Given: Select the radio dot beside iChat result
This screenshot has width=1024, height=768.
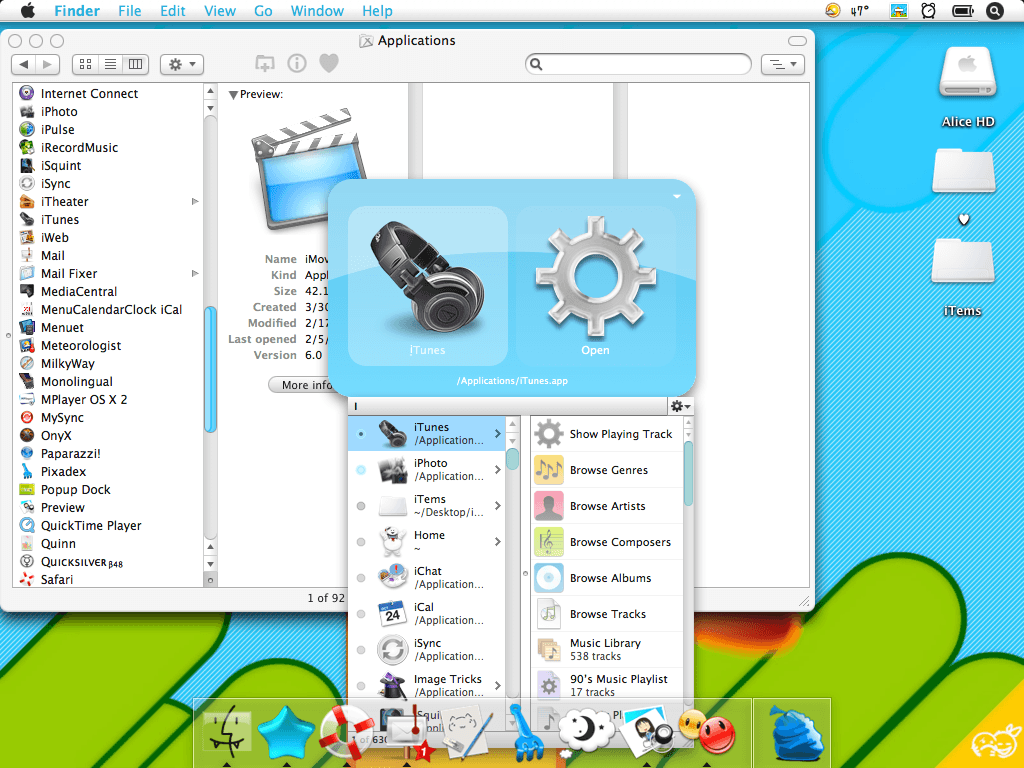Looking at the screenshot, I should point(361,577).
